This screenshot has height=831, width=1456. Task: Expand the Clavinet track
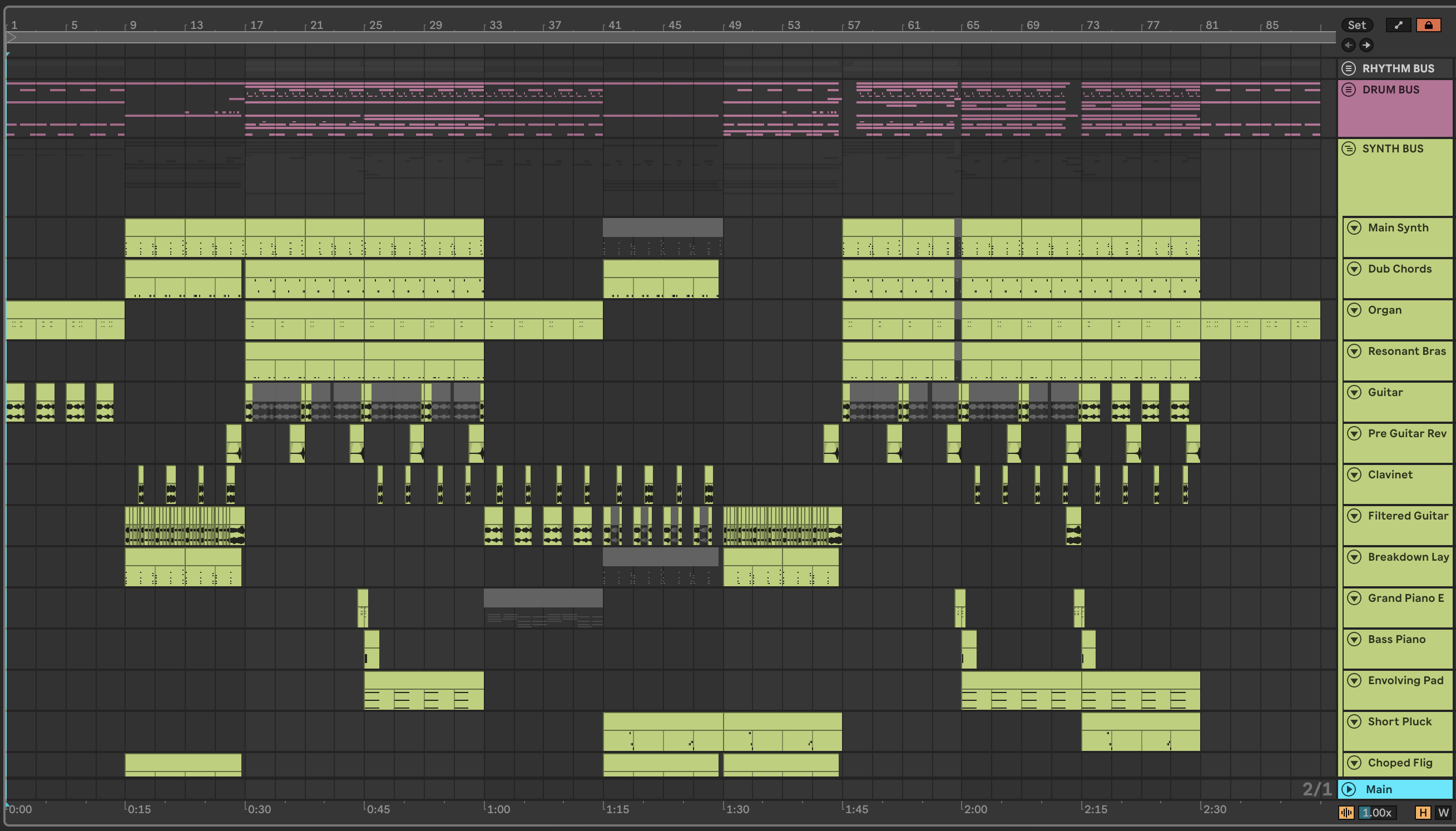pyautogui.click(x=1354, y=474)
